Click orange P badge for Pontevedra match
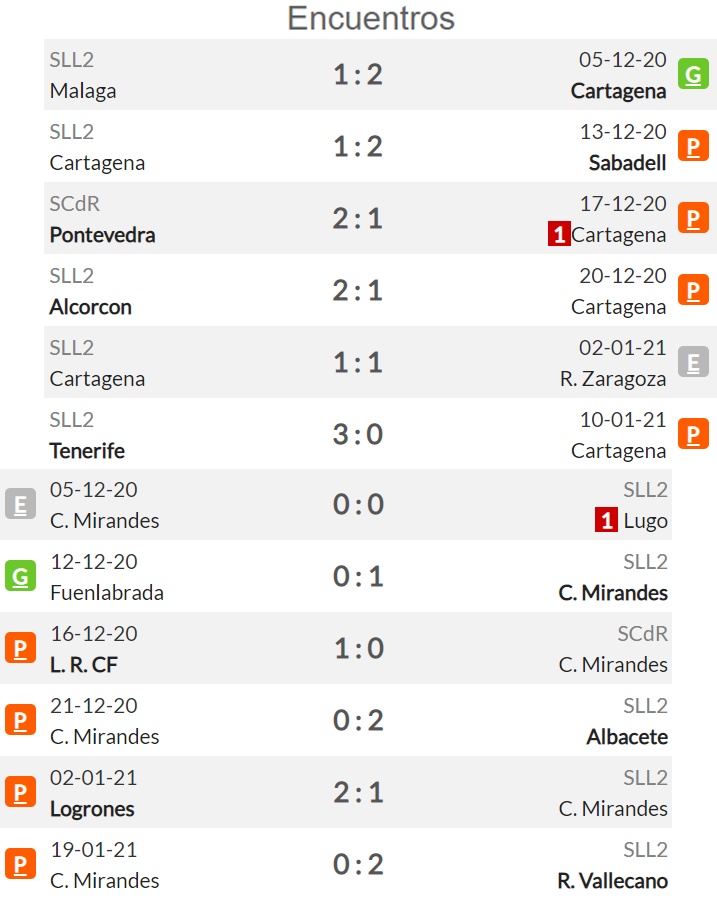 coord(693,218)
